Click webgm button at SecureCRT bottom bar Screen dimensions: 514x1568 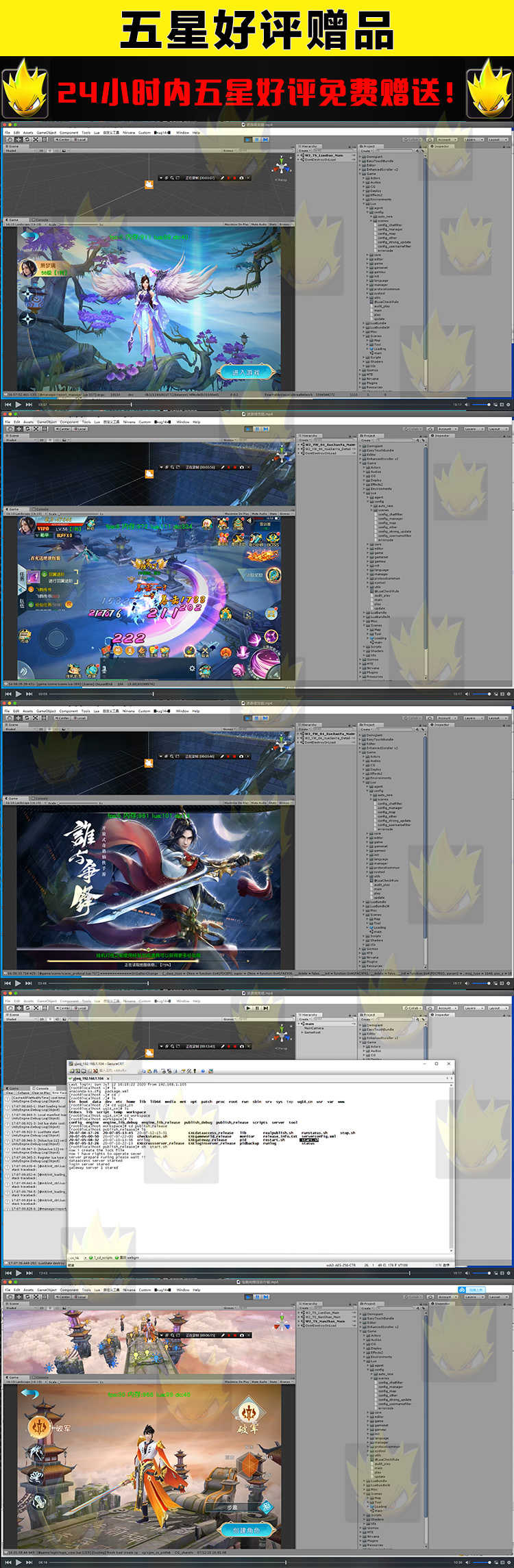coord(129,1257)
